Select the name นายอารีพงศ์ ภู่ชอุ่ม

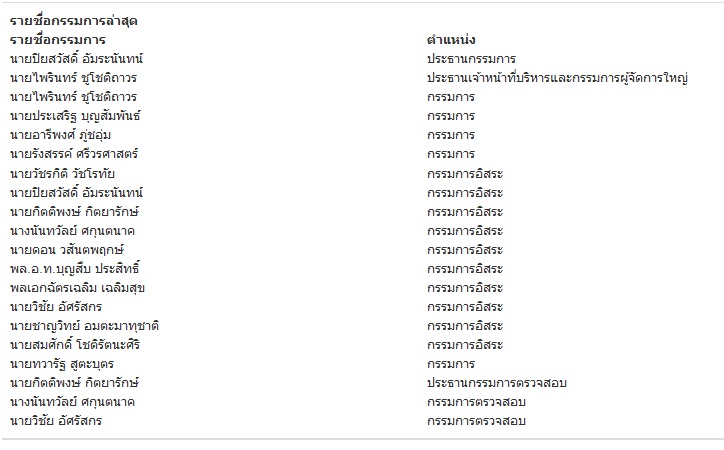tap(60, 135)
